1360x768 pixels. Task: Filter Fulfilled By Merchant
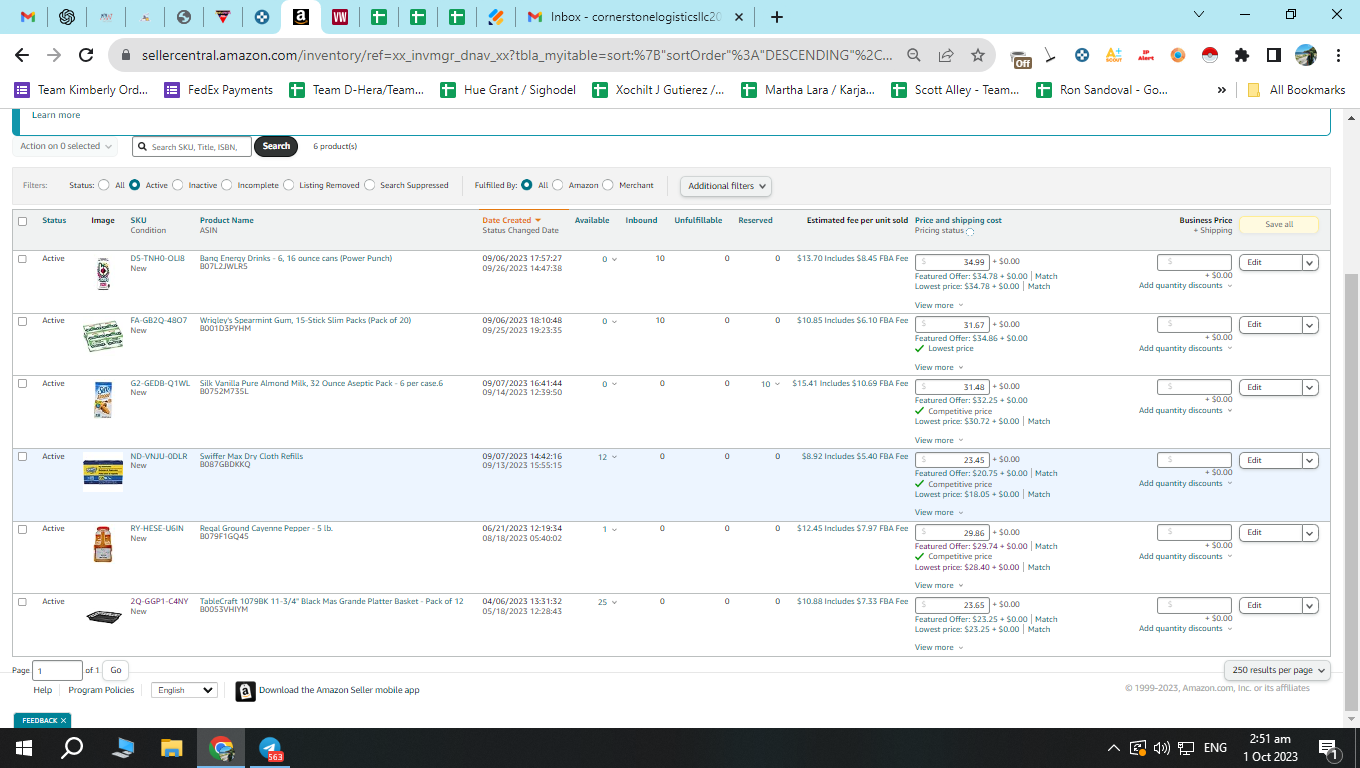[608, 185]
